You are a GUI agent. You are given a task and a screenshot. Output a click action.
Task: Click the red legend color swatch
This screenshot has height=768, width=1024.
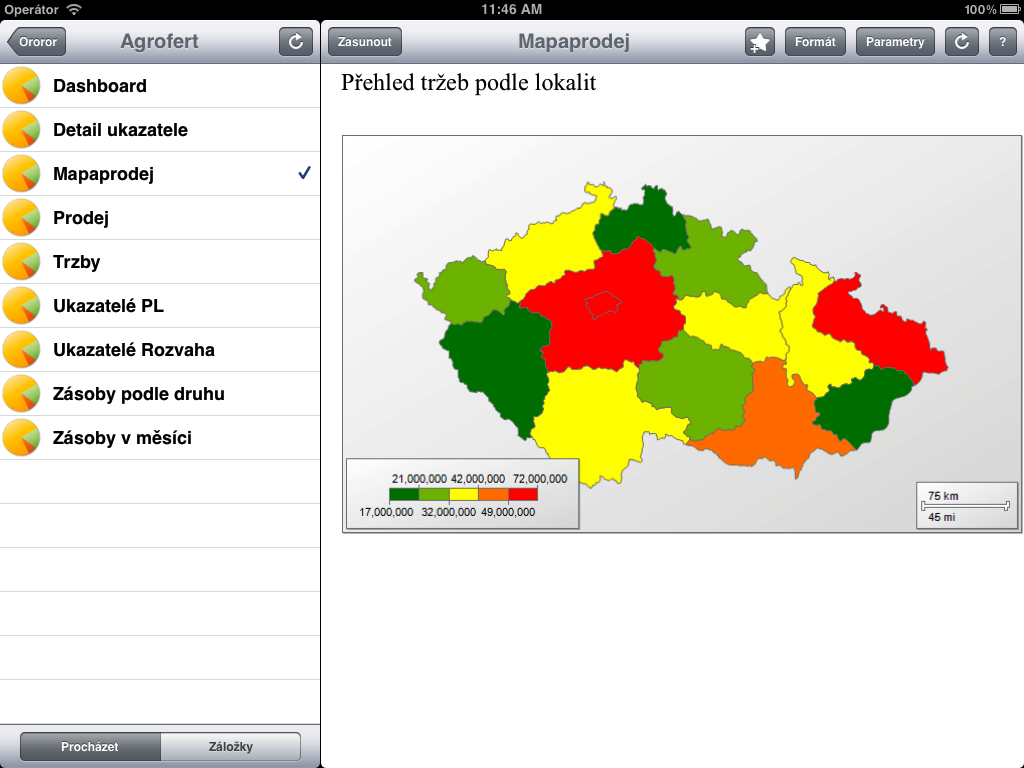[523, 494]
